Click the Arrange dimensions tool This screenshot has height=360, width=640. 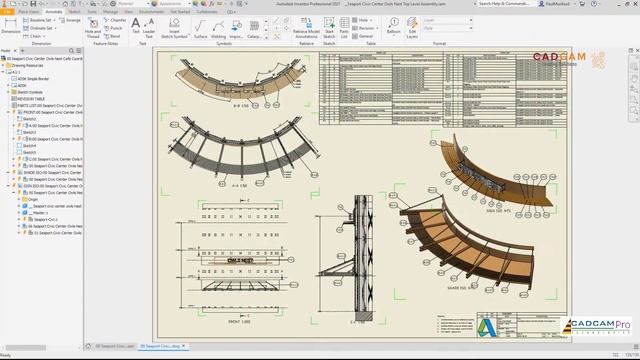click(70, 20)
